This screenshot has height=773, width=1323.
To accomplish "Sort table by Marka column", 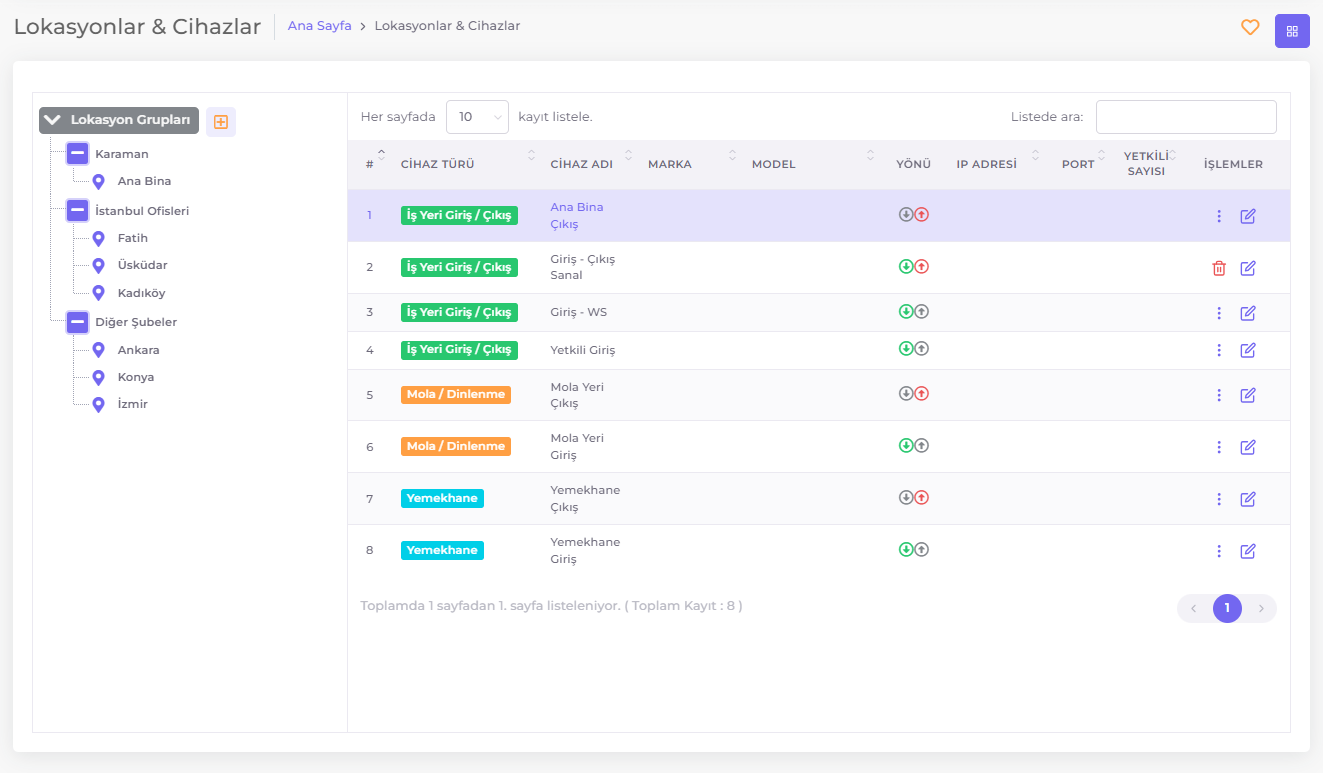I will point(691,164).
